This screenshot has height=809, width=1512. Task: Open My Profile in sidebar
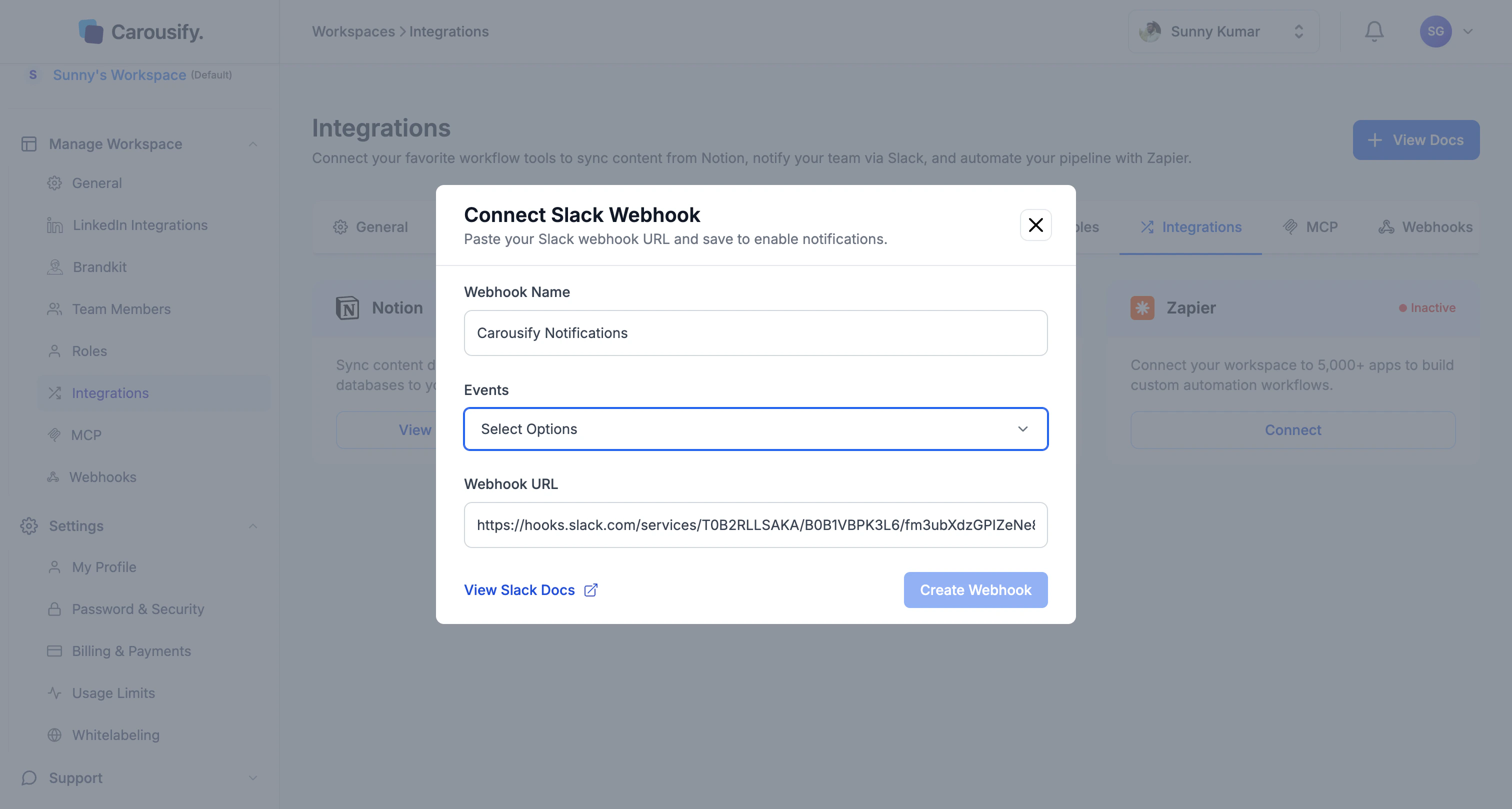coord(104,567)
